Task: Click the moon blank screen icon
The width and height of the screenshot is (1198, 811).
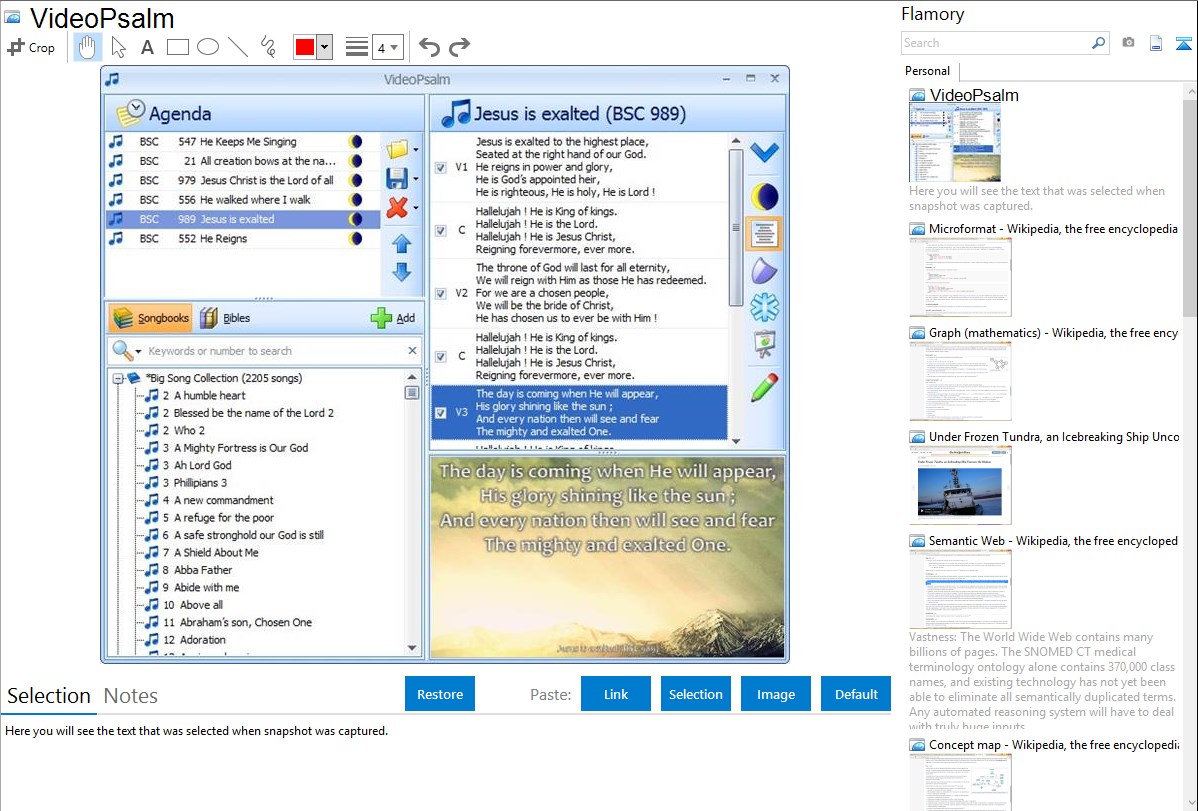Action: tap(764, 197)
